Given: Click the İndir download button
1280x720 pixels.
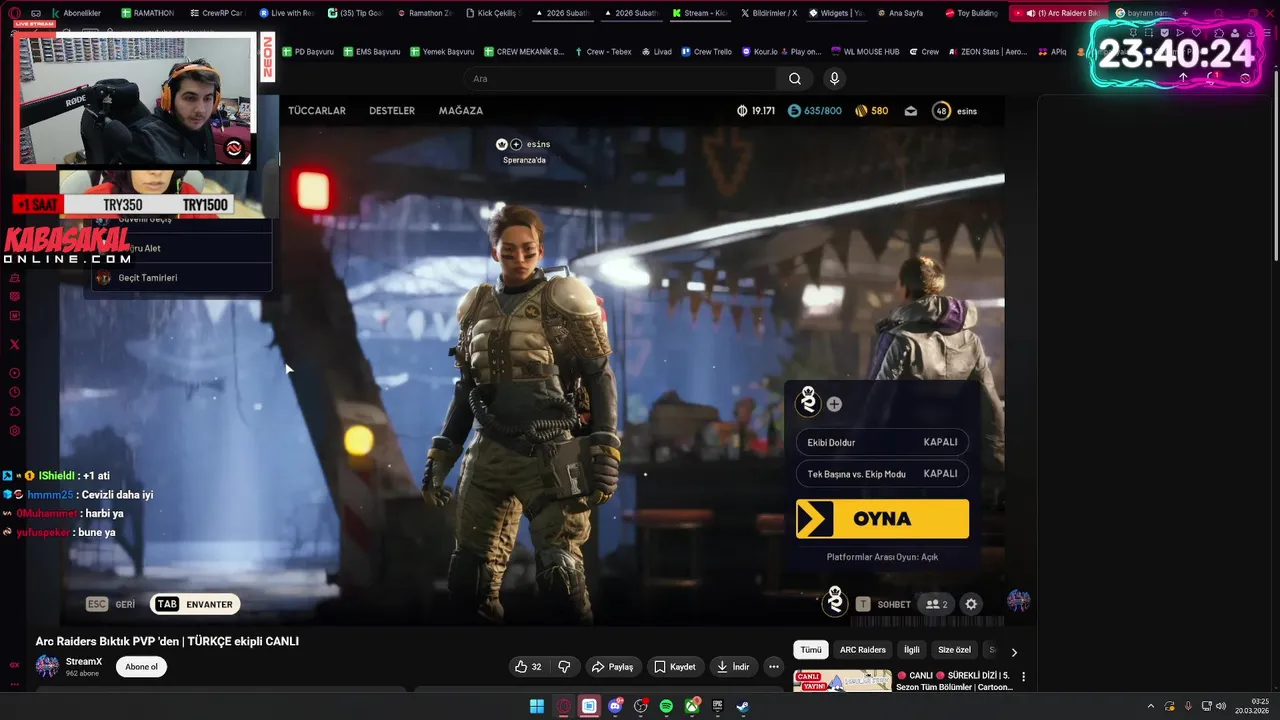Looking at the screenshot, I should point(733,667).
